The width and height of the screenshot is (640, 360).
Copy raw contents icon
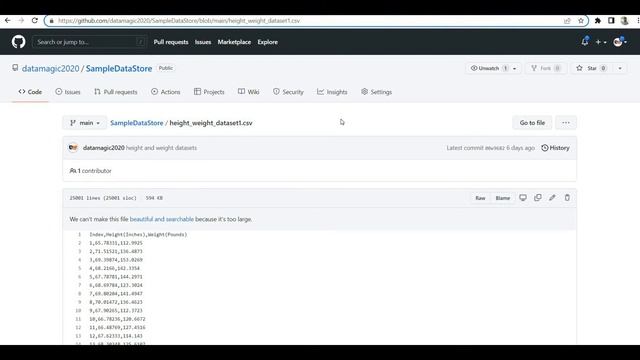pyautogui.click(x=538, y=198)
